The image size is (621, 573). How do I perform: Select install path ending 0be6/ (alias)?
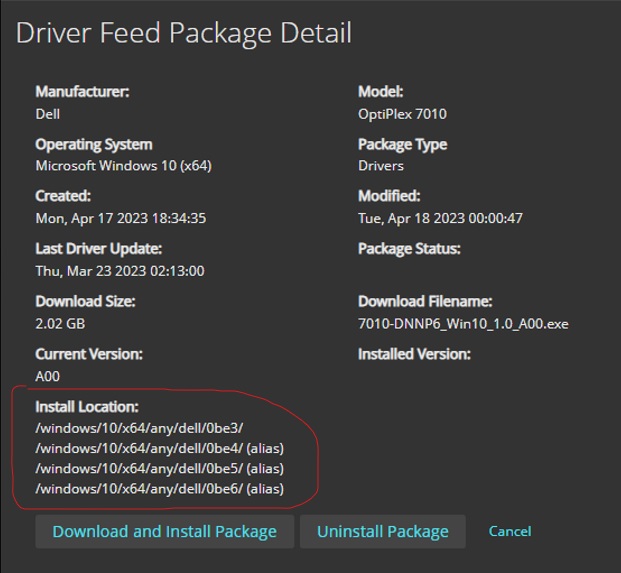pyautogui.click(x=160, y=489)
